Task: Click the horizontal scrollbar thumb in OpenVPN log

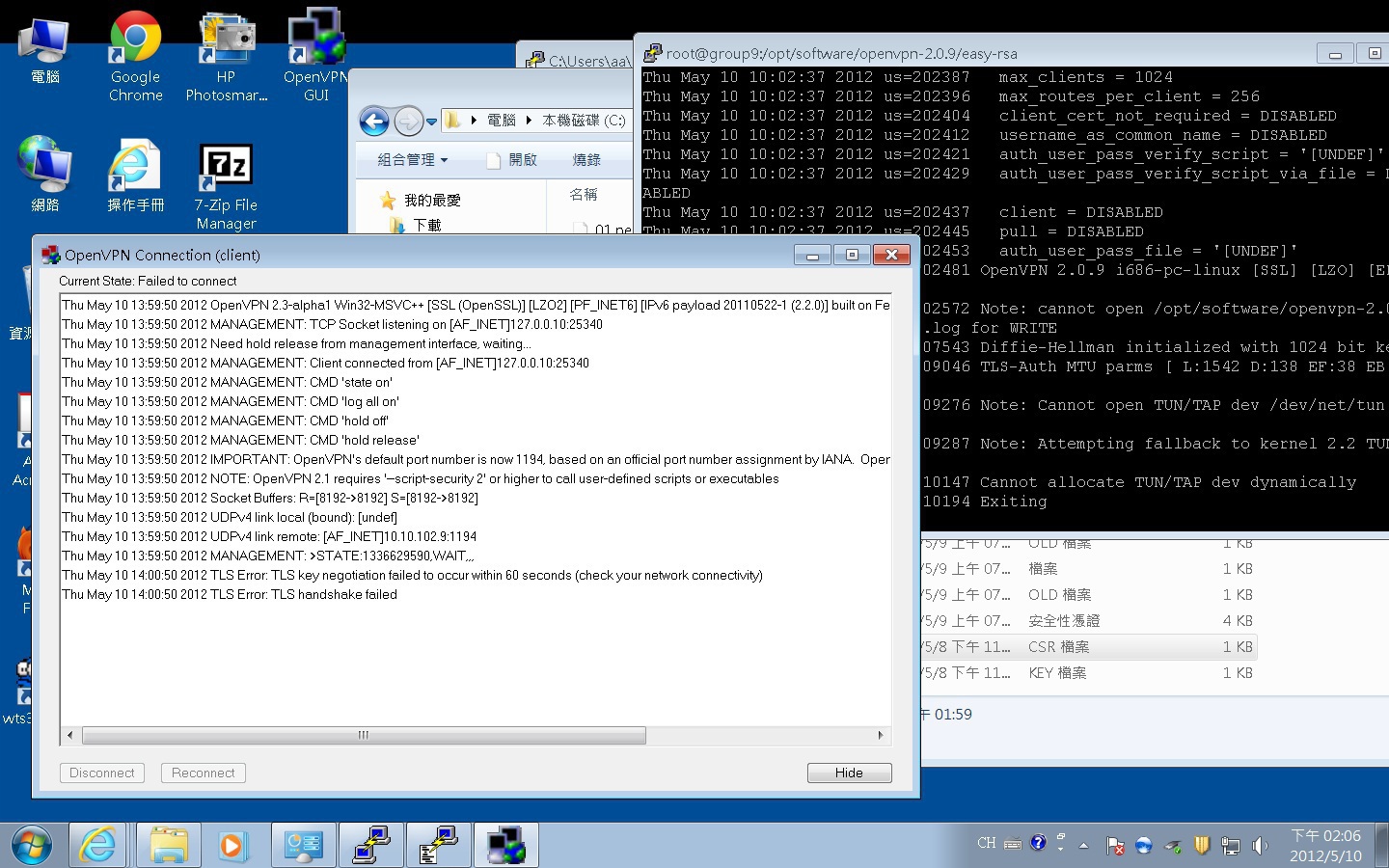Action: point(364,735)
